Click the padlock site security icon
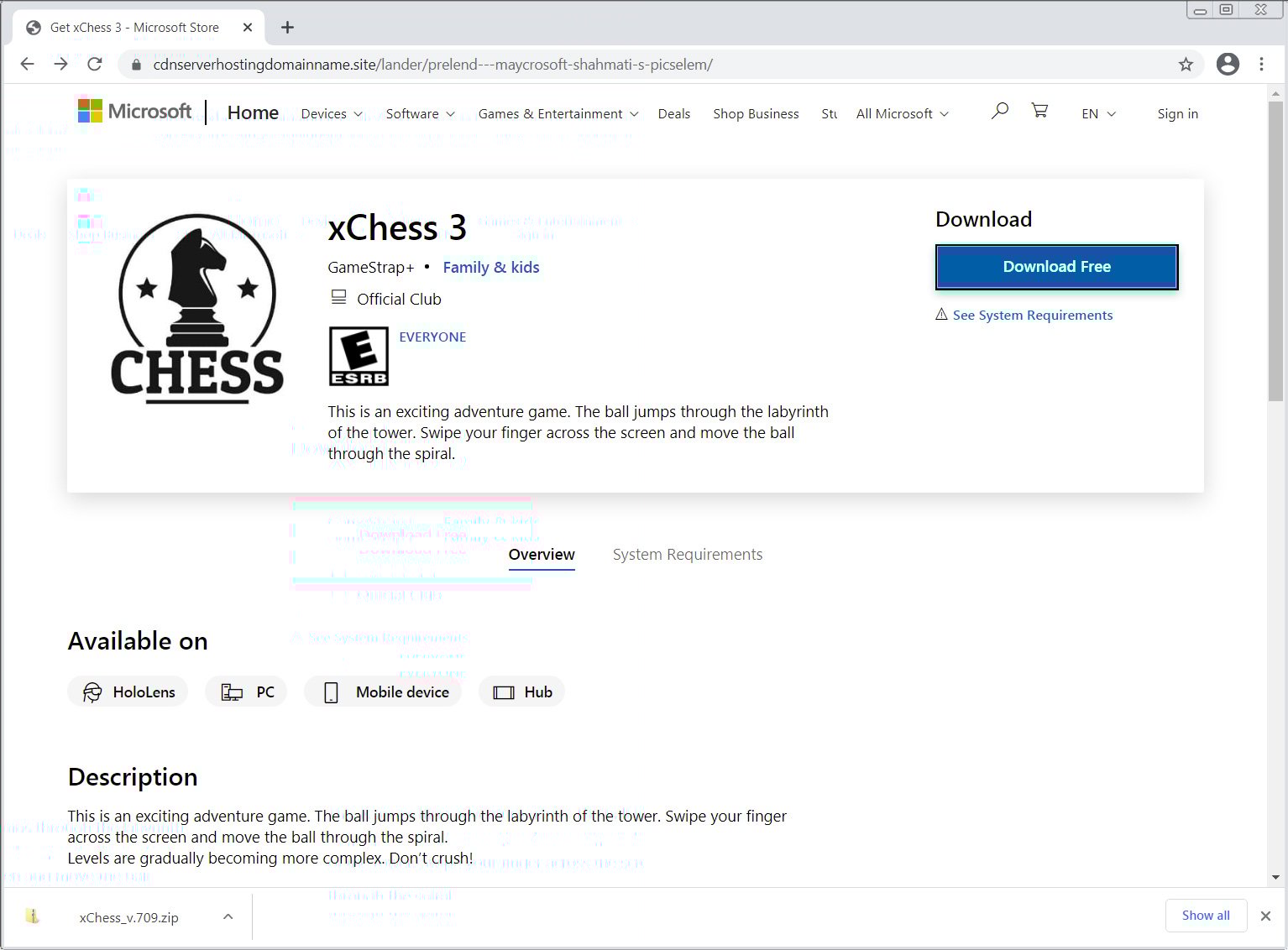Screen dimensions: 1288x950 [135, 65]
